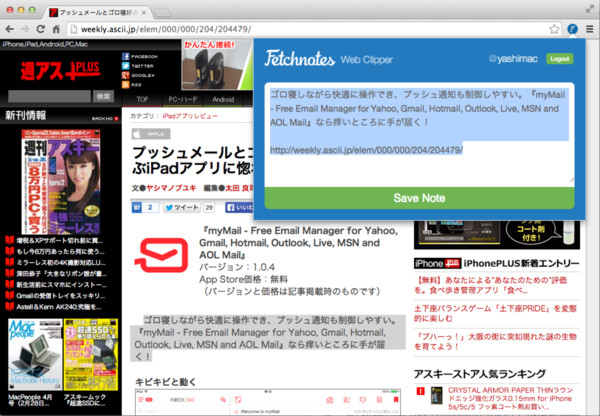Close the current browser tab
The image size is (600, 416).
pos(144,13)
